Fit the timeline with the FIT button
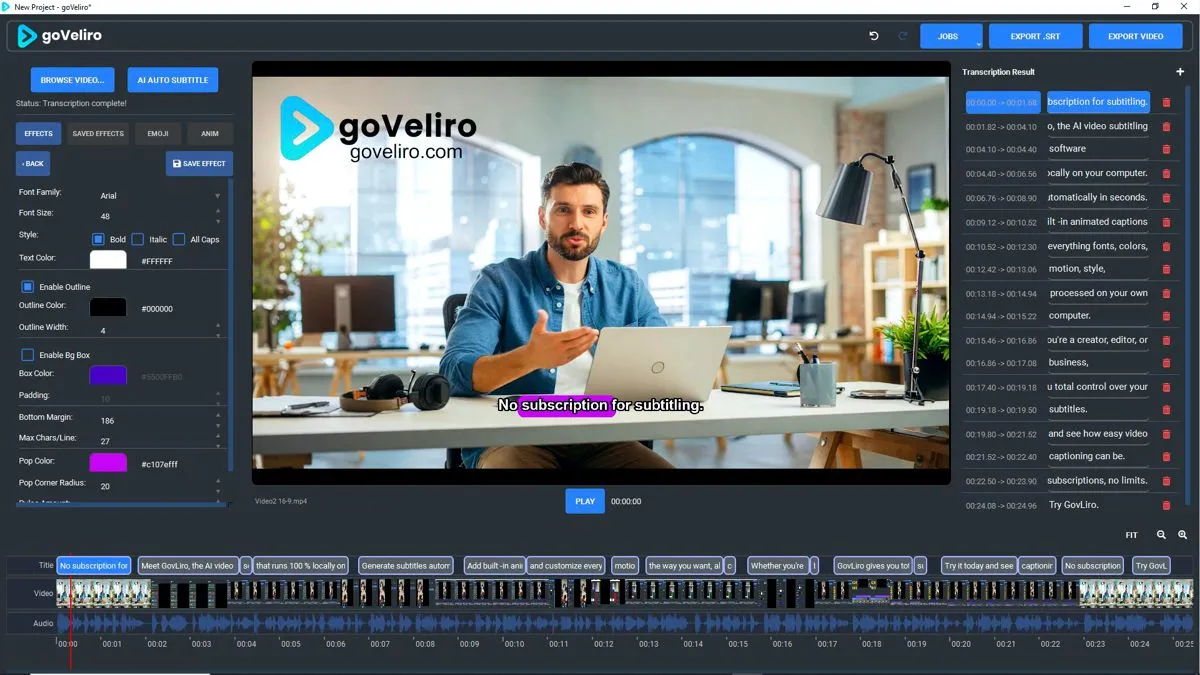This screenshot has width=1200, height=675. point(1132,535)
